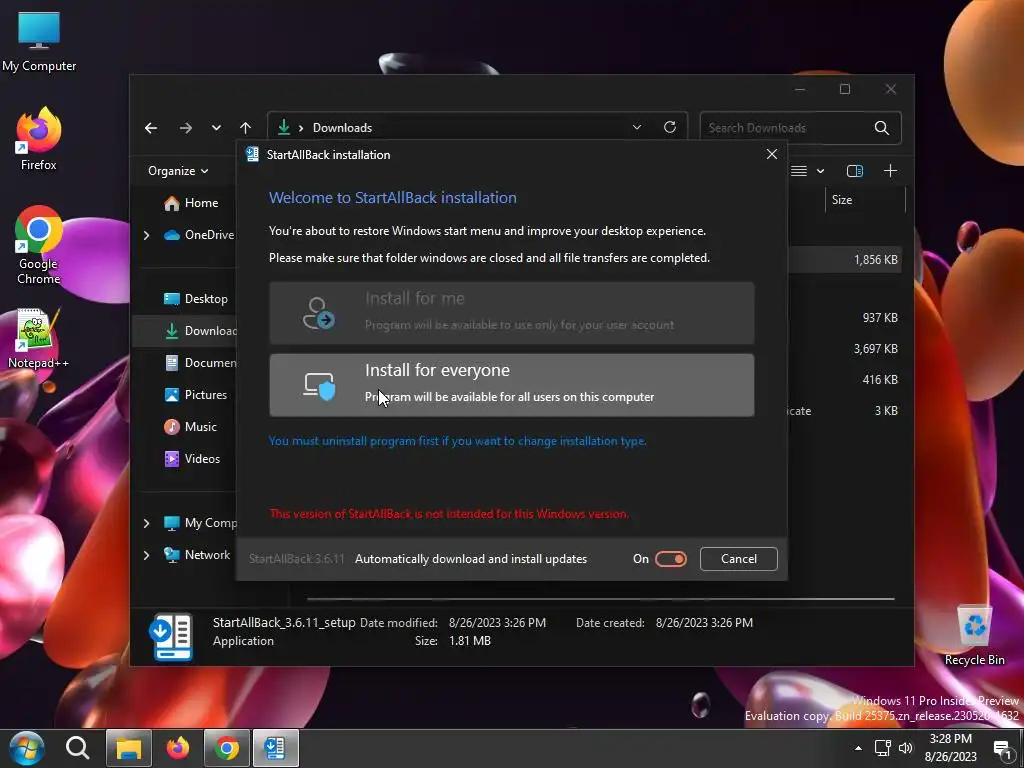Switch to StartAllBack installer taskbar button

276,748
